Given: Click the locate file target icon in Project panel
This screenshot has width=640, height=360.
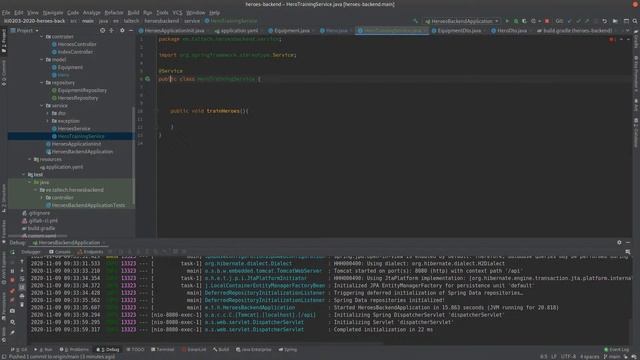Looking at the screenshot, I should pyautogui.click(x=102, y=30).
